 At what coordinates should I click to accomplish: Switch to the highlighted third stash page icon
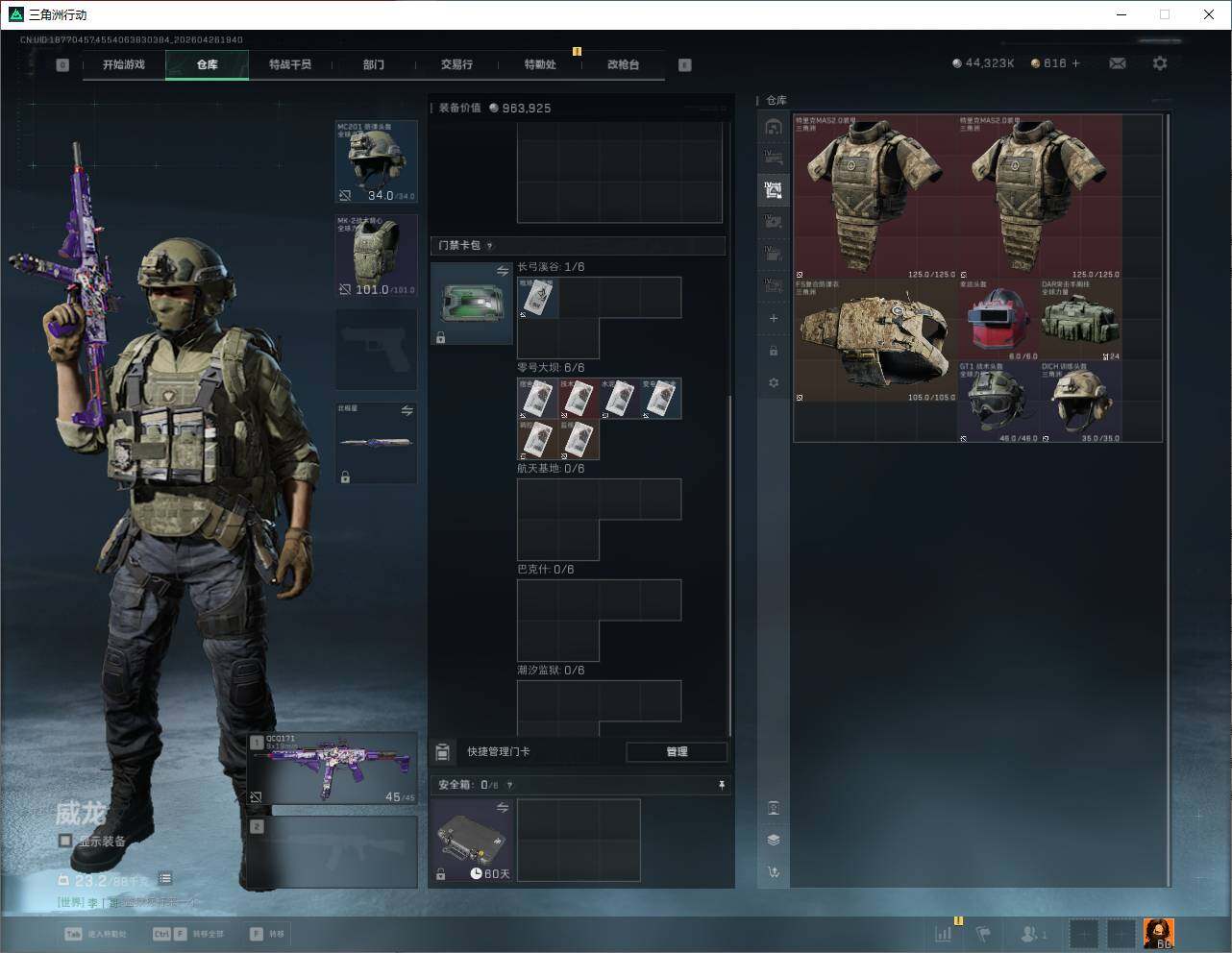[774, 190]
